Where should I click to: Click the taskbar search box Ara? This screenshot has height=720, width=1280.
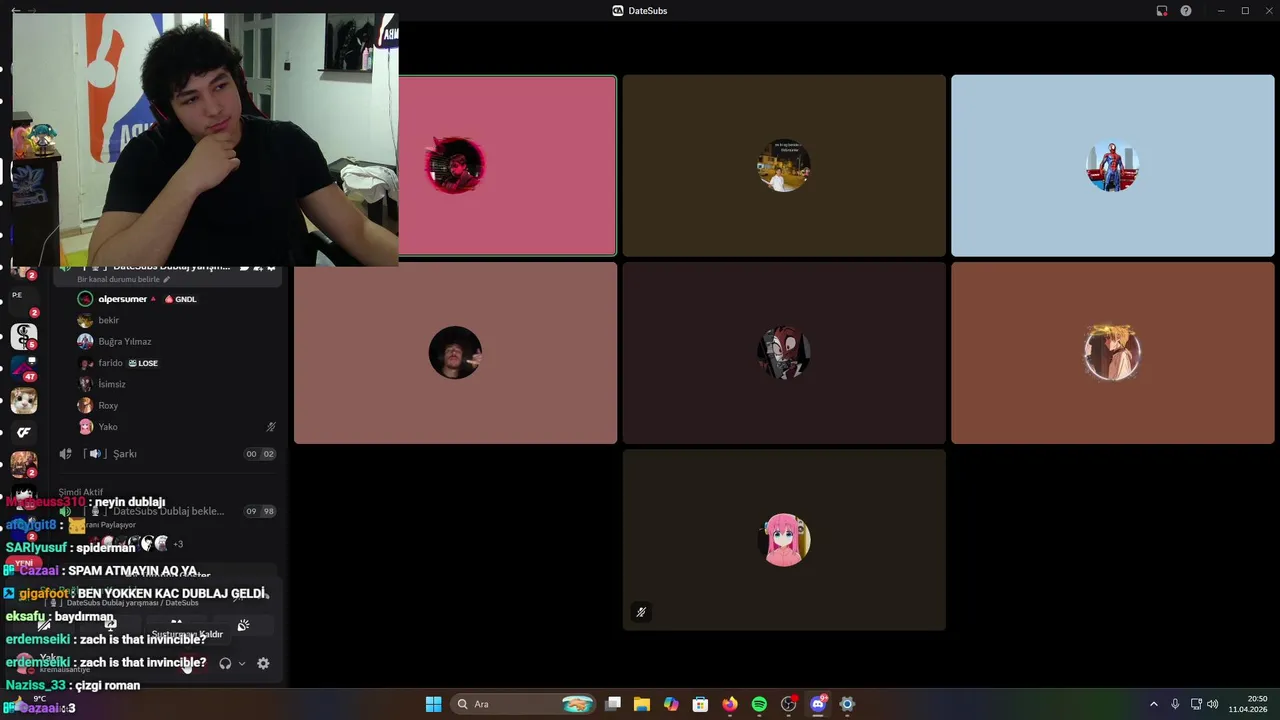(524, 704)
